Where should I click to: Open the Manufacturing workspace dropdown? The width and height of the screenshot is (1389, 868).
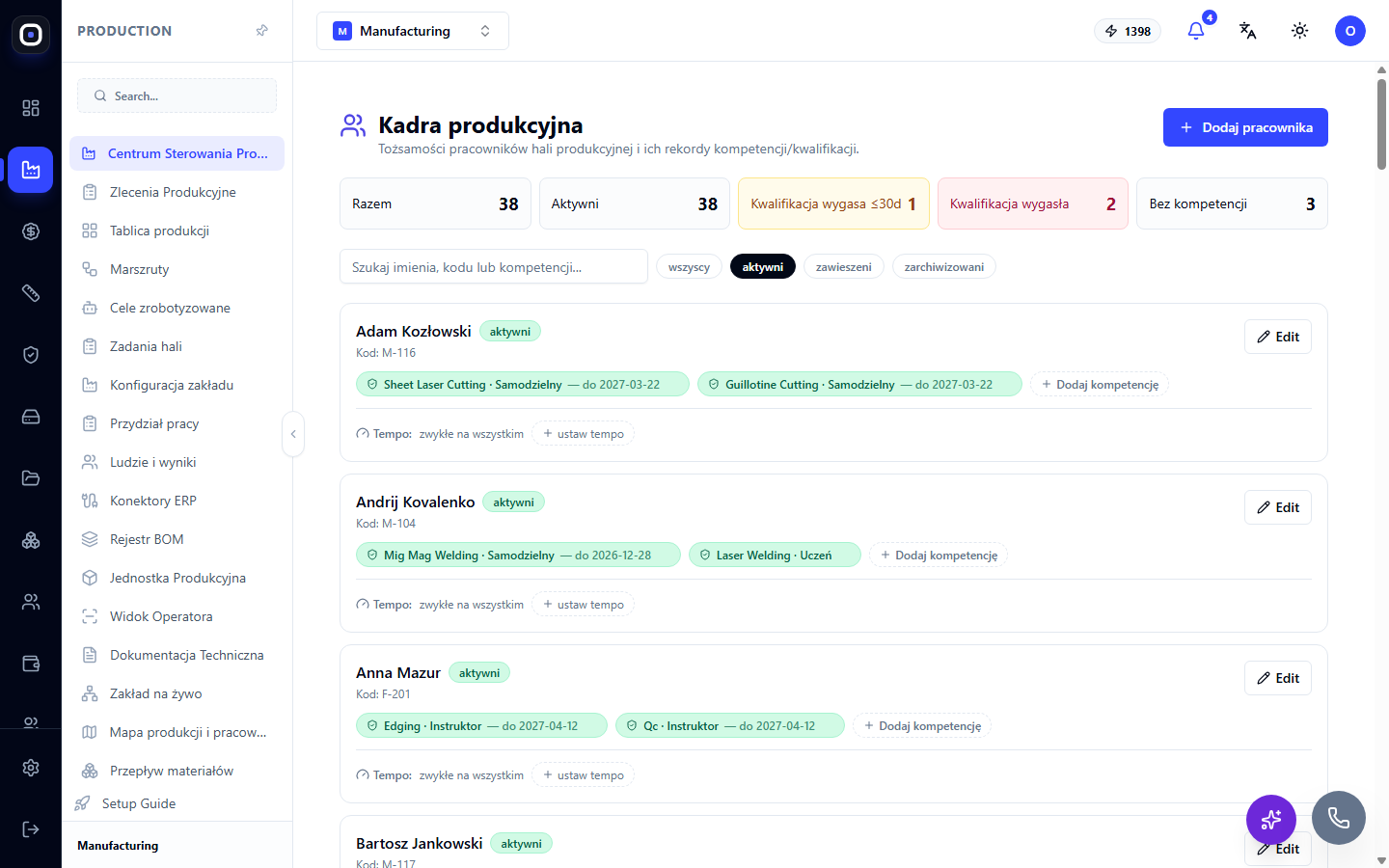coord(413,31)
